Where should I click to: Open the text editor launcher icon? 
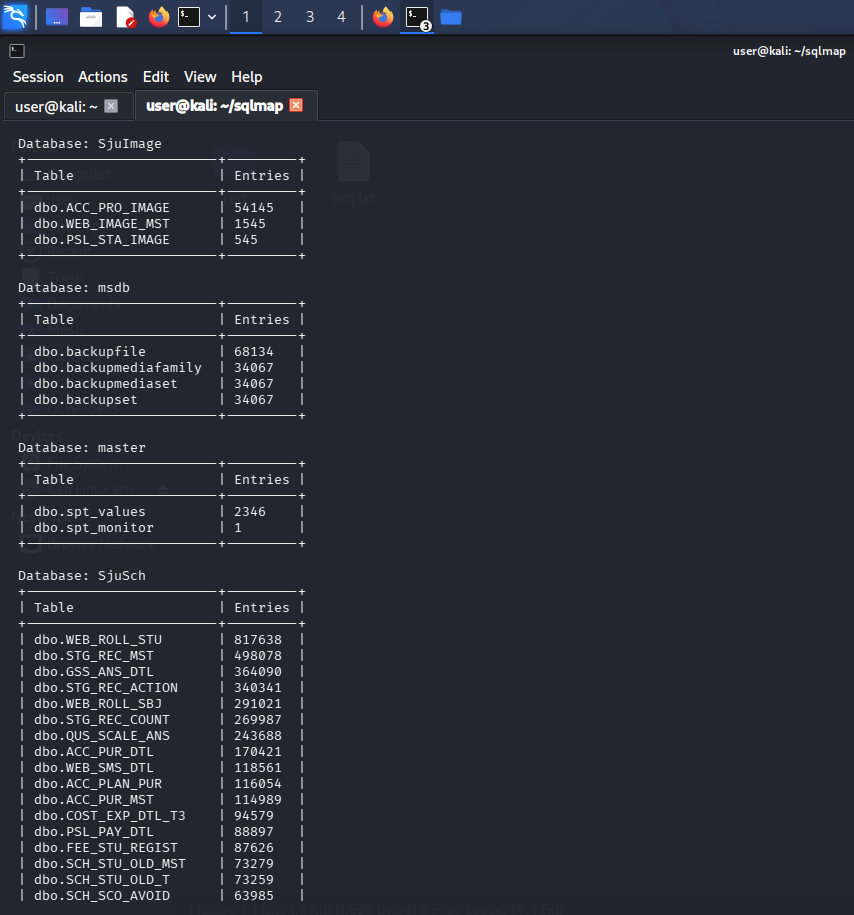tap(125, 17)
